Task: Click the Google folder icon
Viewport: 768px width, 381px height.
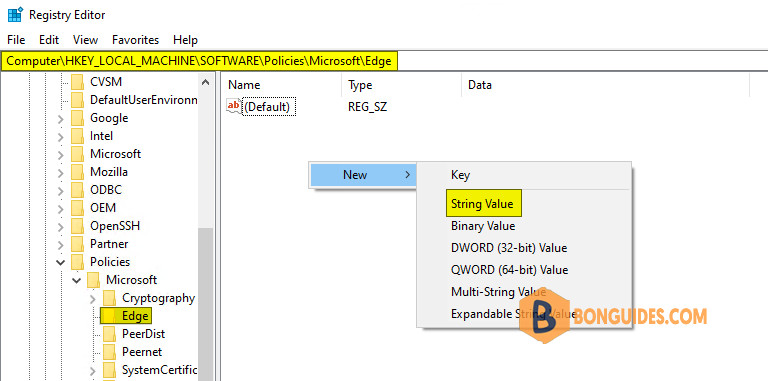Action: click(x=77, y=118)
